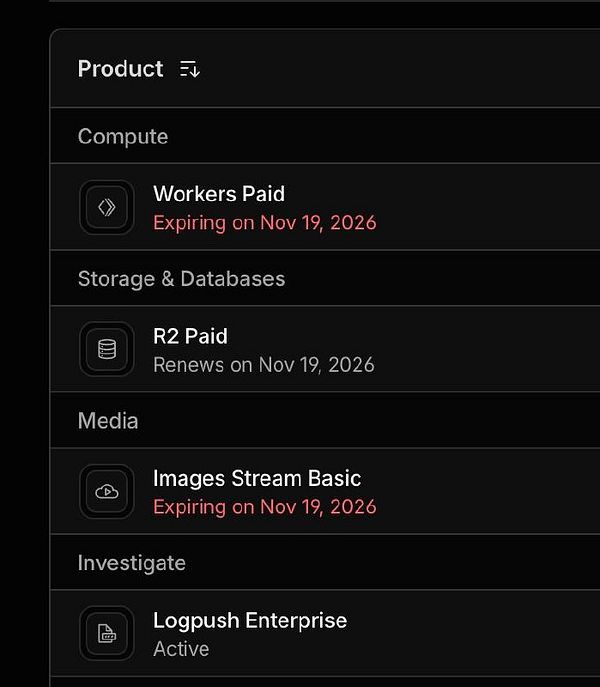Screen dimensions: 600x687
Task: Click the Images Stream Basic cloud play icon
Action: [107, 492]
